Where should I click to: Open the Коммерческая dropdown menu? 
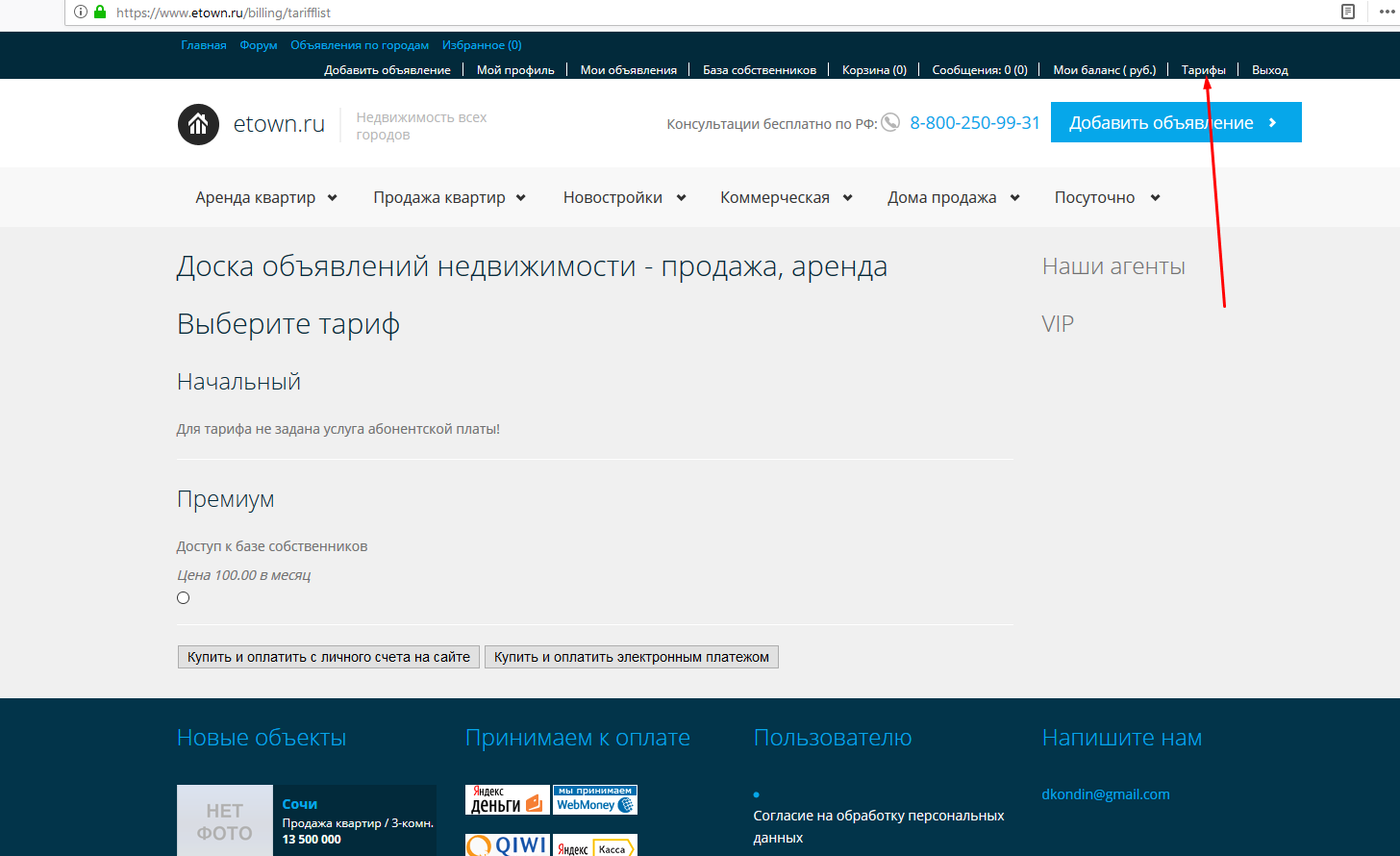click(786, 197)
